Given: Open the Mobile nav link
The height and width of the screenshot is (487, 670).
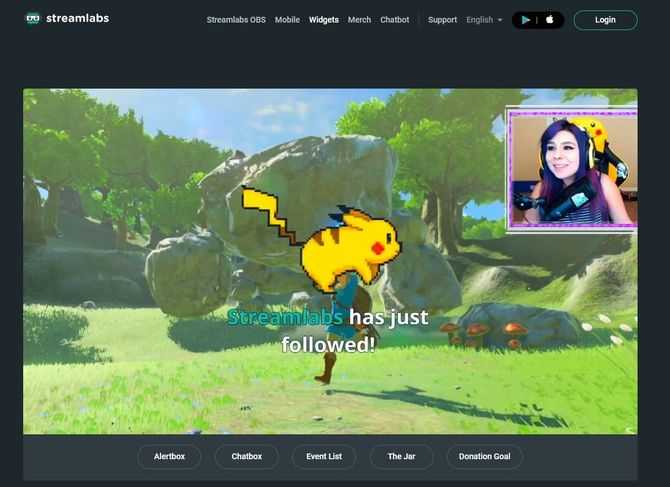Looking at the screenshot, I should tap(287, 20).
